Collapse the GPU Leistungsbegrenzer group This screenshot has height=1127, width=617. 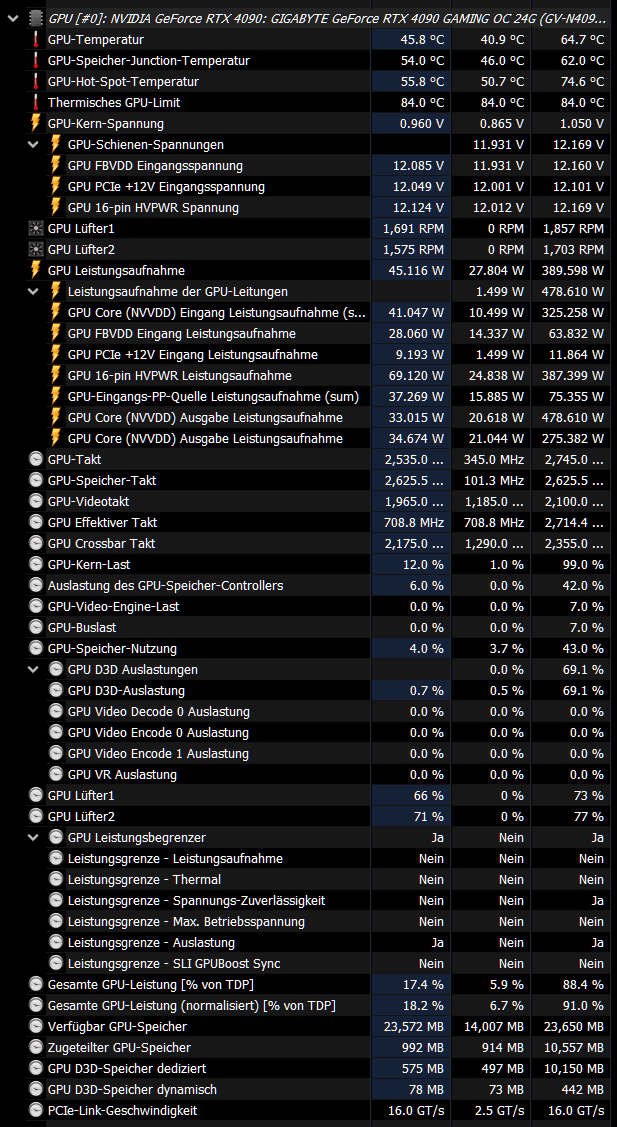click(x=33, y=837)
